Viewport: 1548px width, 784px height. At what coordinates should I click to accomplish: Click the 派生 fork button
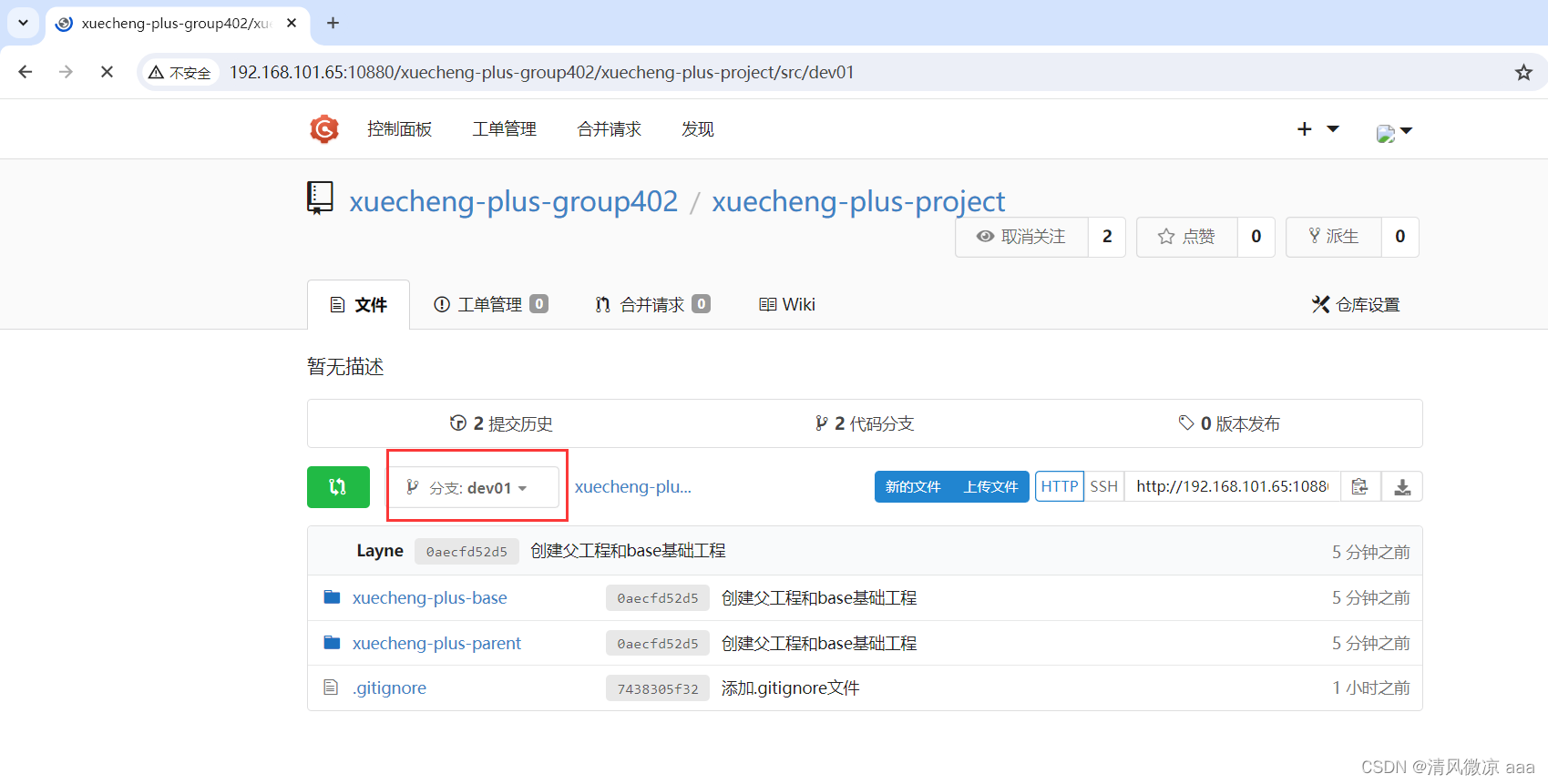pyautogui.click(x=1334, y=237)
